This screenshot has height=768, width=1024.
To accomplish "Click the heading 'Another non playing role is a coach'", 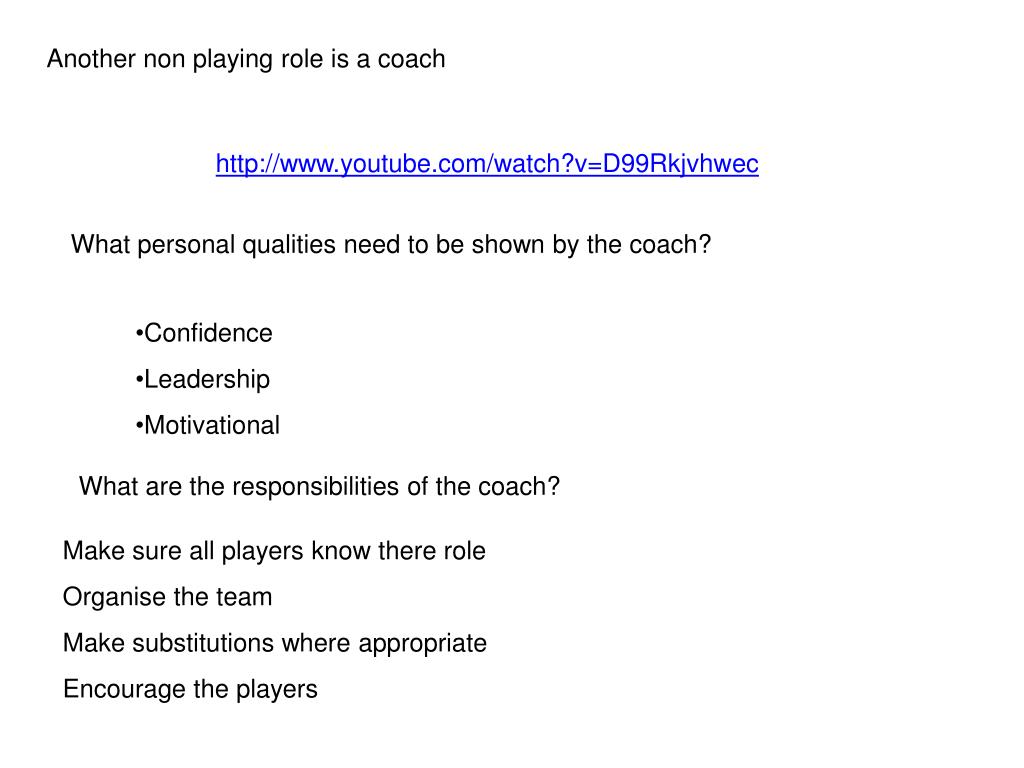I will pos(246,59).
